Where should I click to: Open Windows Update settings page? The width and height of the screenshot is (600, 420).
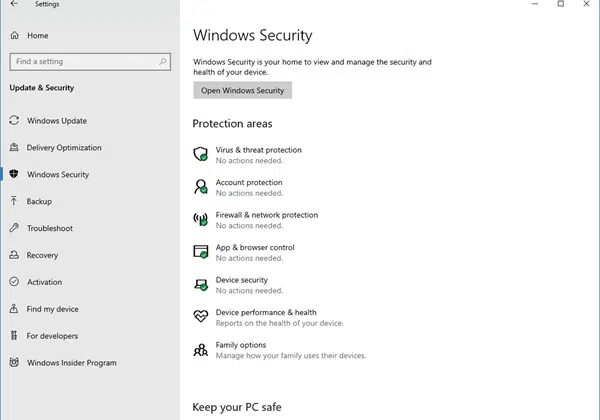tap(57, 121)
